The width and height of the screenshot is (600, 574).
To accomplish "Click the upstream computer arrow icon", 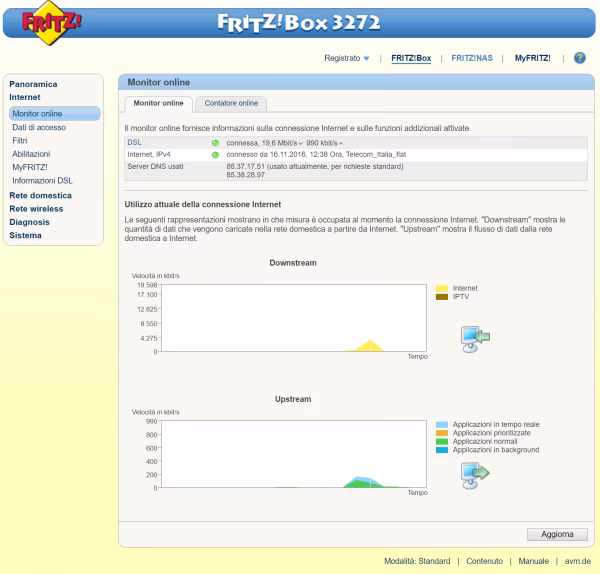I will point(475,475).
